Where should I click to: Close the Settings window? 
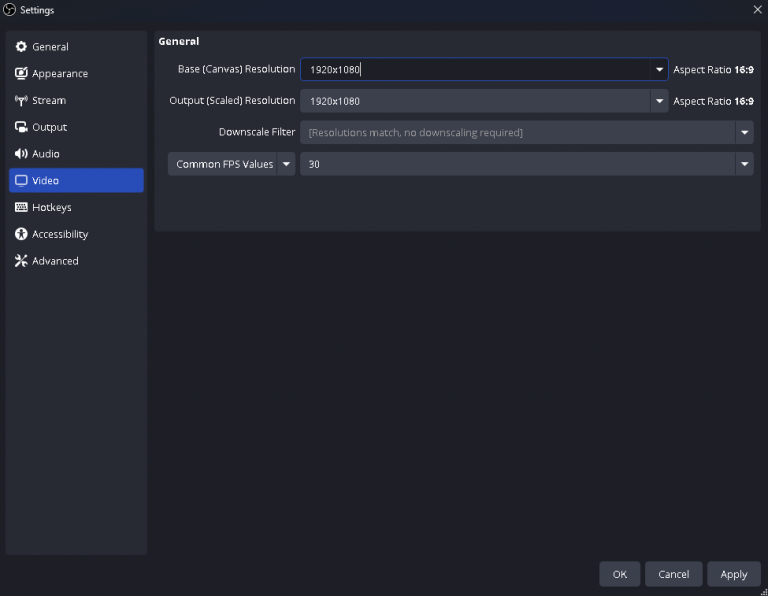[757, 9]
